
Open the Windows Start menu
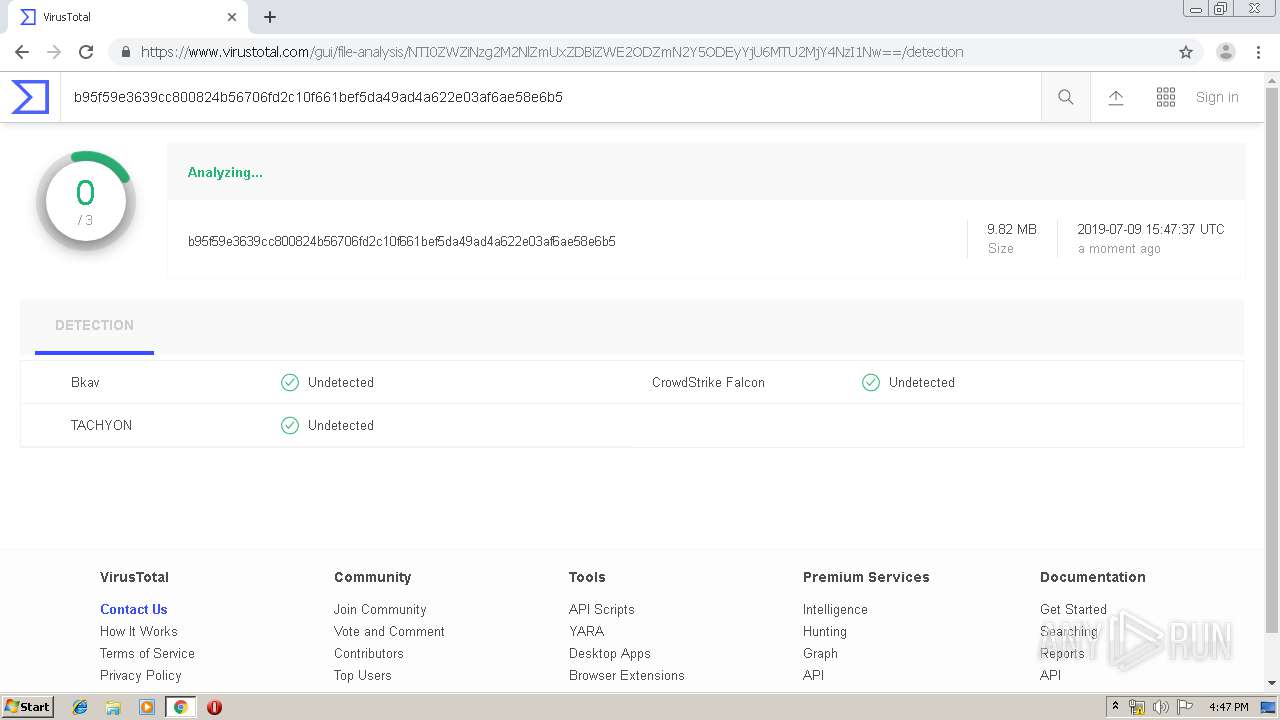coord(28,707)
